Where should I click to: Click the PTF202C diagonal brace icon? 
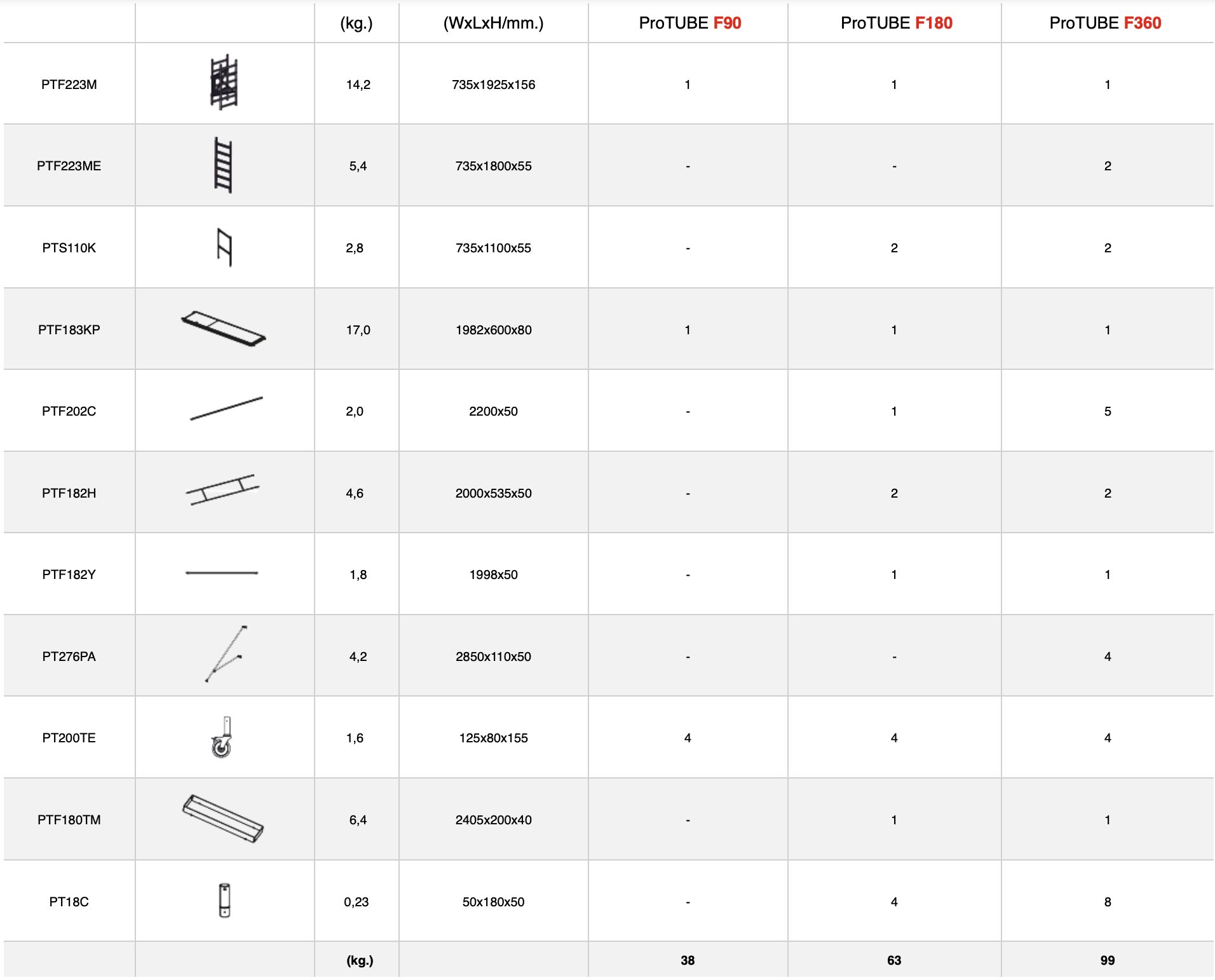pyautogui.click(x=226, y=409)
